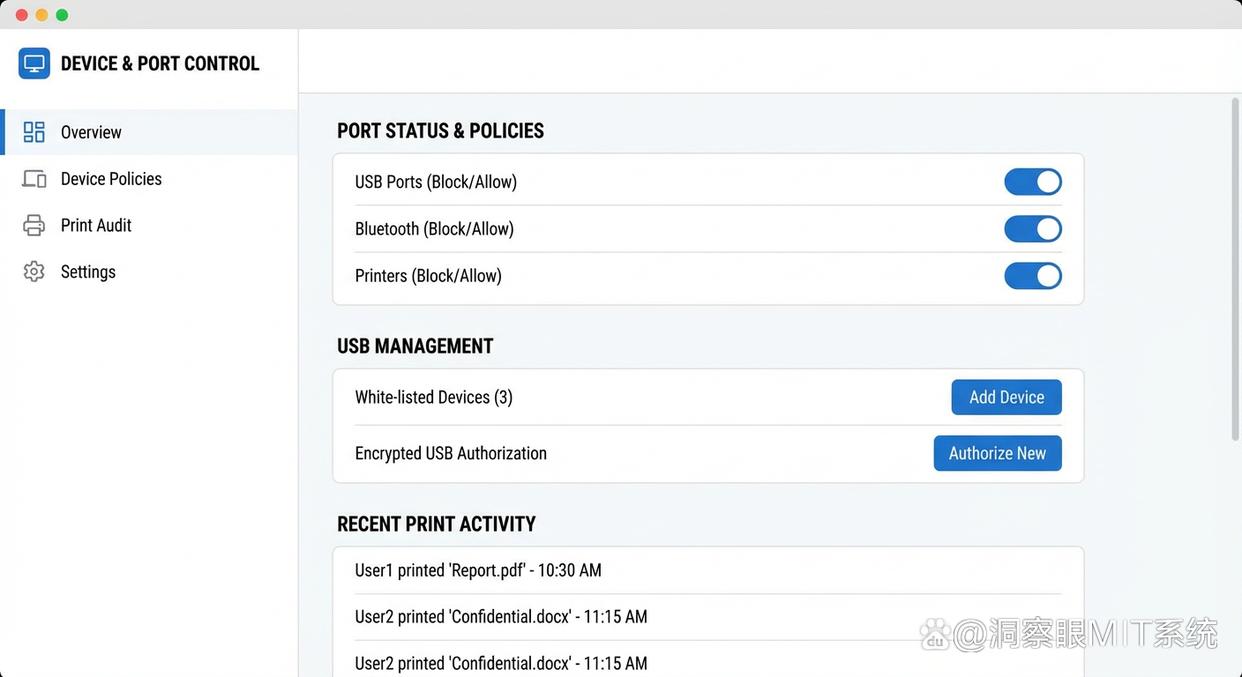Click the Device & Port Control monitor logo
1242x677 pixels.
(x=34, y=63)
